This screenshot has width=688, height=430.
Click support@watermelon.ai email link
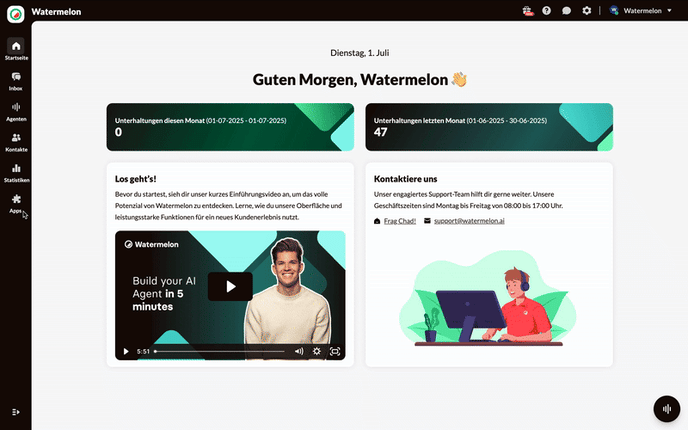469,221
